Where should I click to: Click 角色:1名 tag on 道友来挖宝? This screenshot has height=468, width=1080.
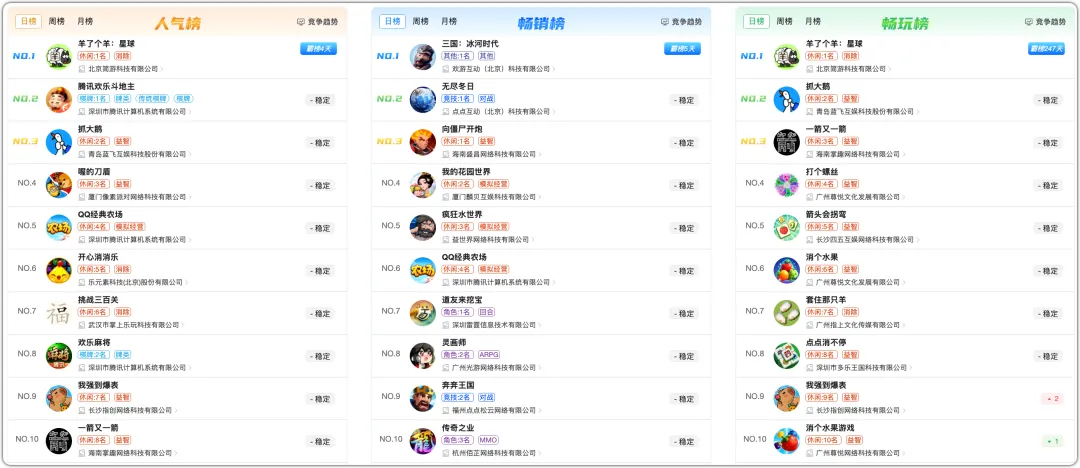pyautogui.click(x=458, y=312)
